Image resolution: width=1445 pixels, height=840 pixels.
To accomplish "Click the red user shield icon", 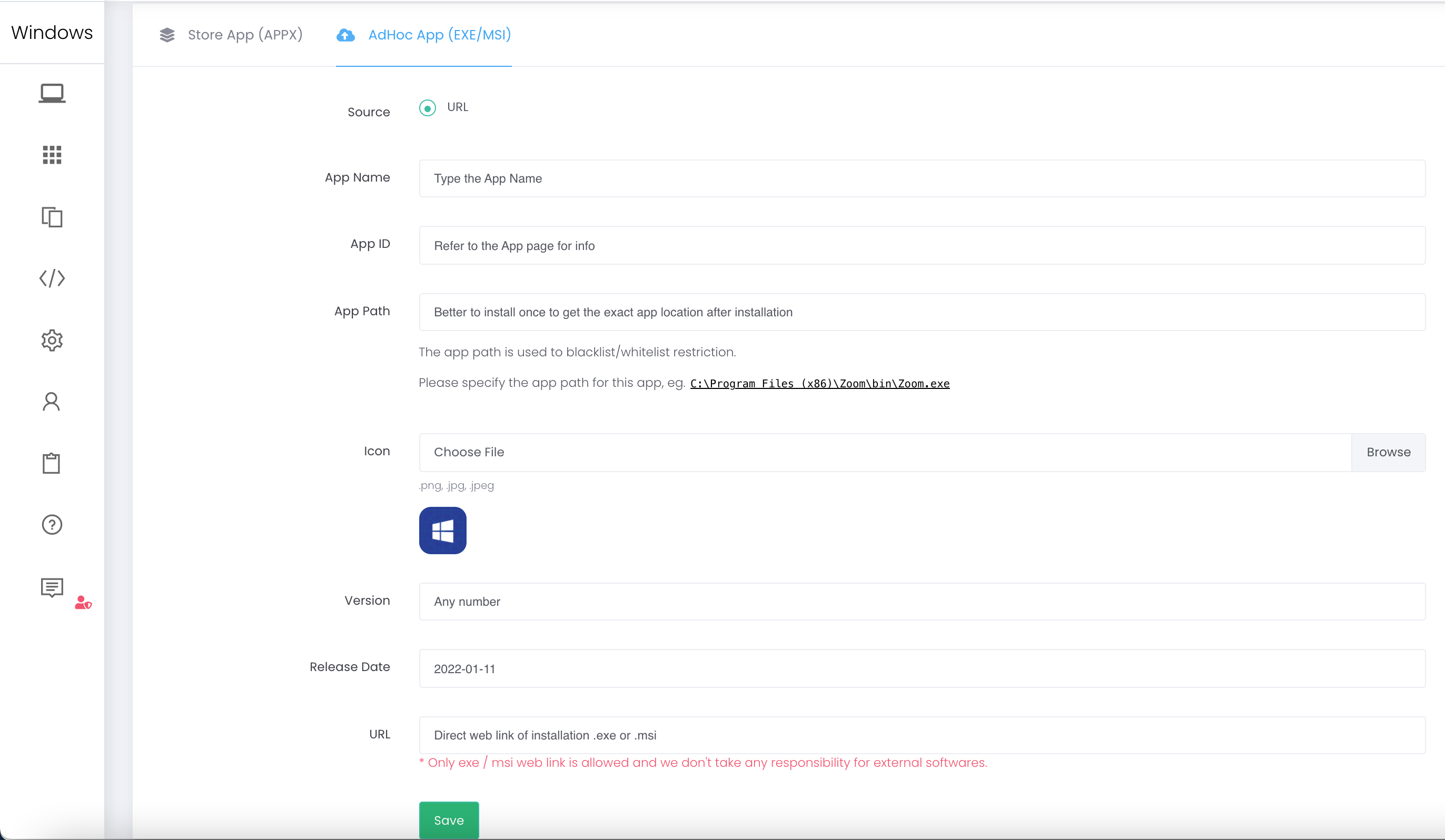I will [83, 603].
